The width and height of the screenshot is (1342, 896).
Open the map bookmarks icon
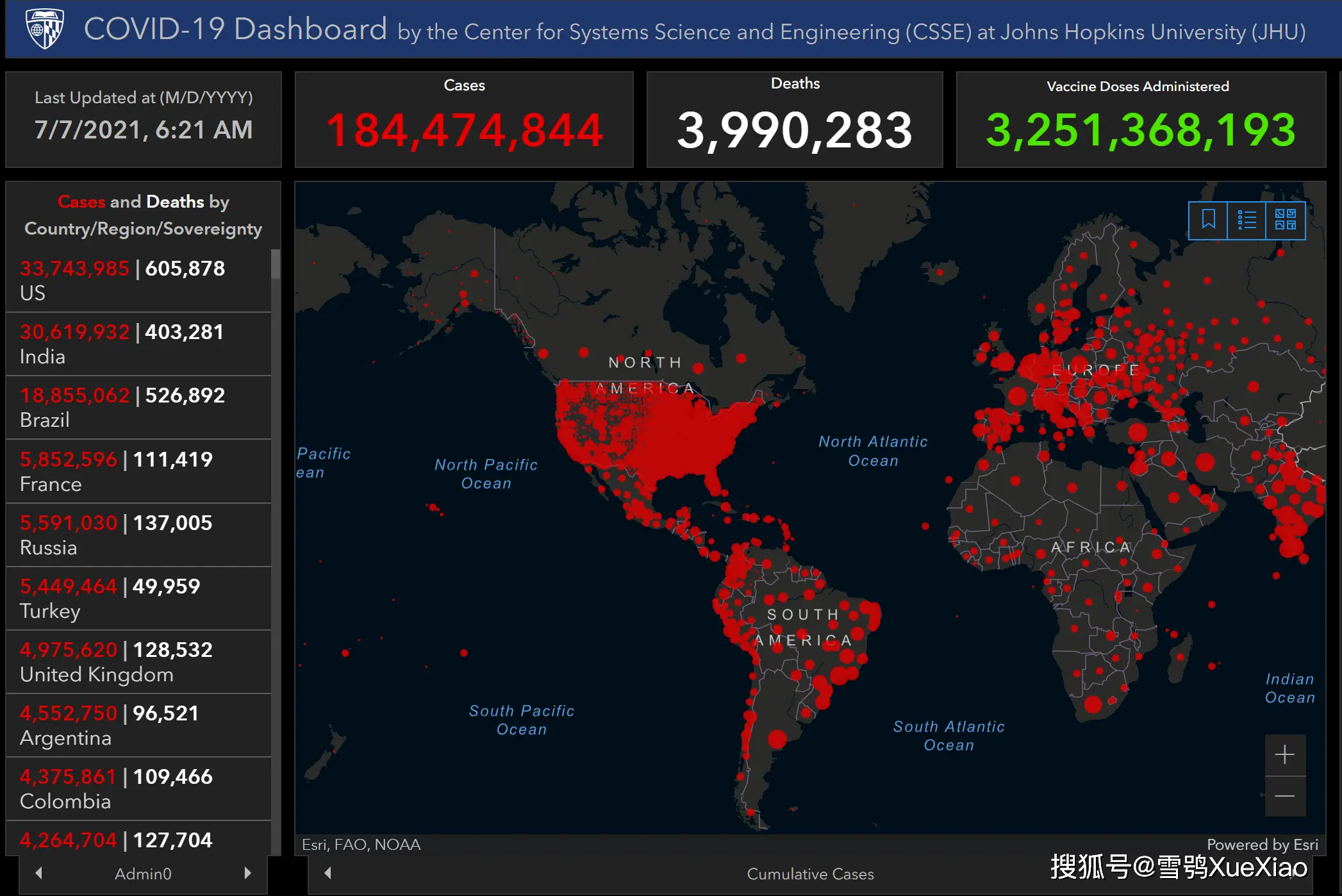tap(1208, 220)
